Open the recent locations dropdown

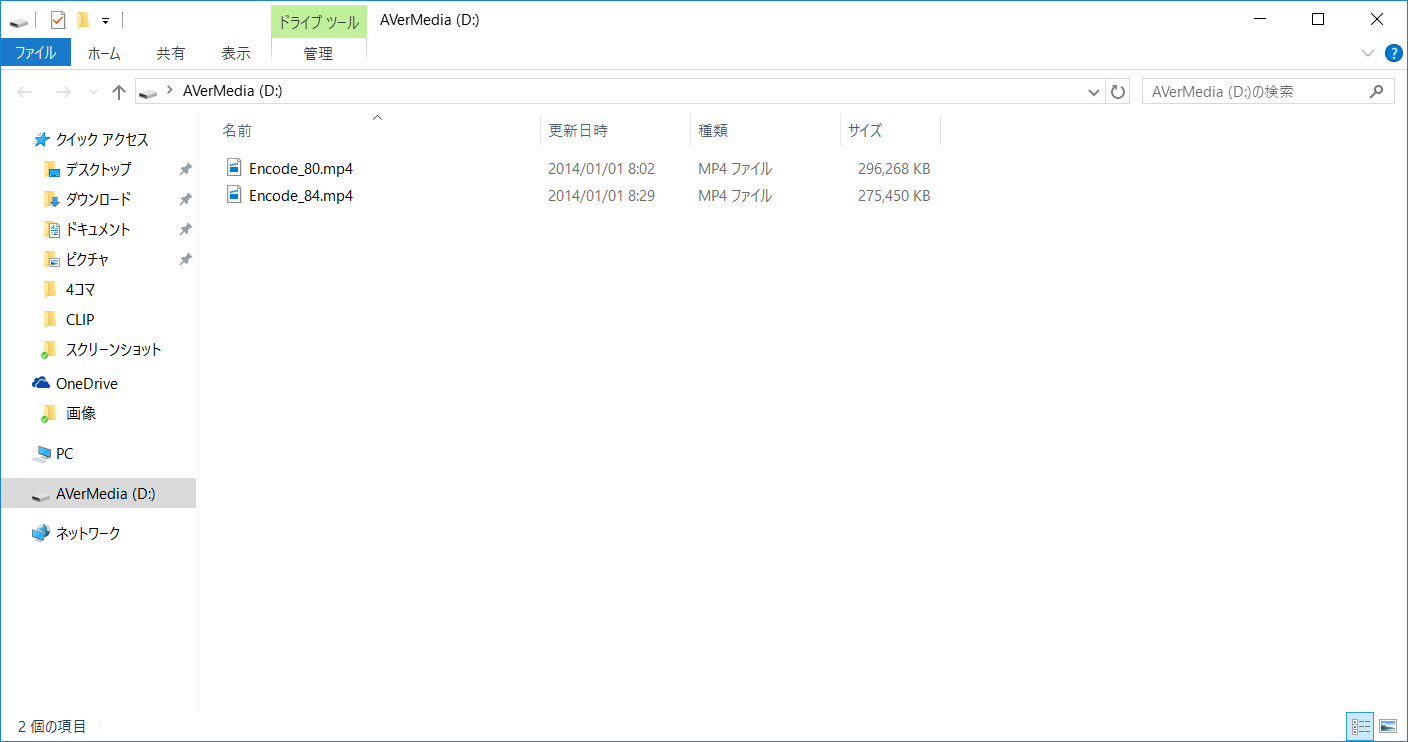(93, 92)
